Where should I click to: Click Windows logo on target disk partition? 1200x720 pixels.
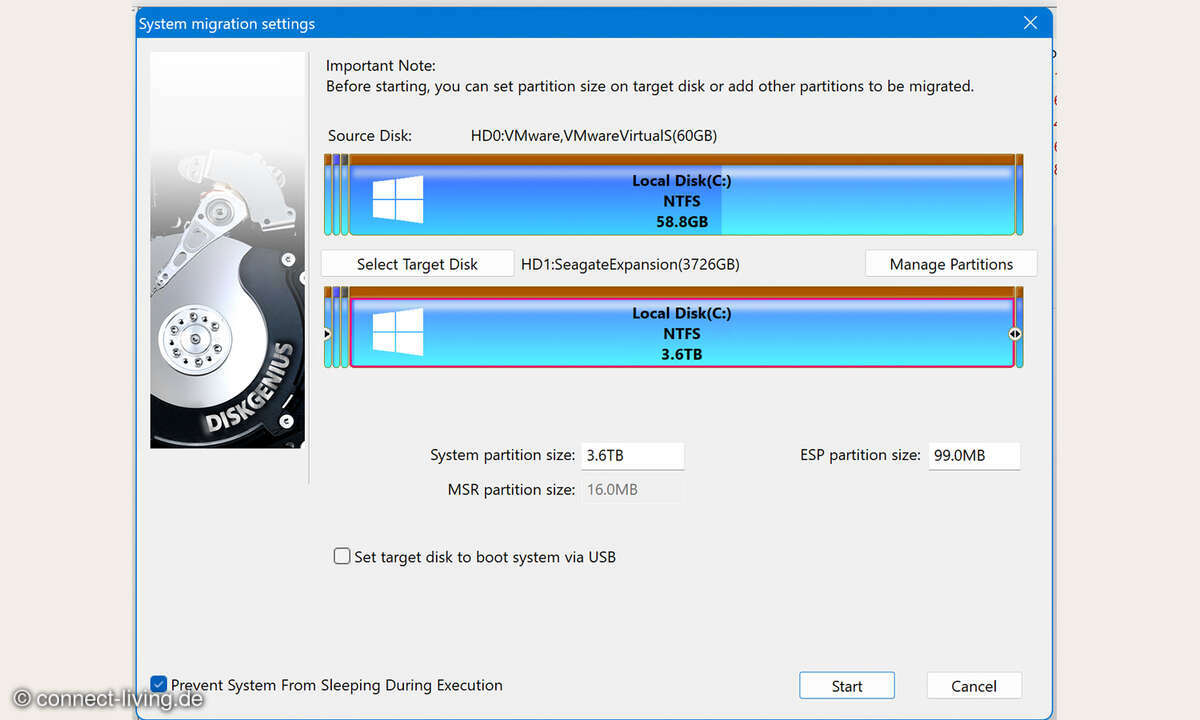pos(398,332)
